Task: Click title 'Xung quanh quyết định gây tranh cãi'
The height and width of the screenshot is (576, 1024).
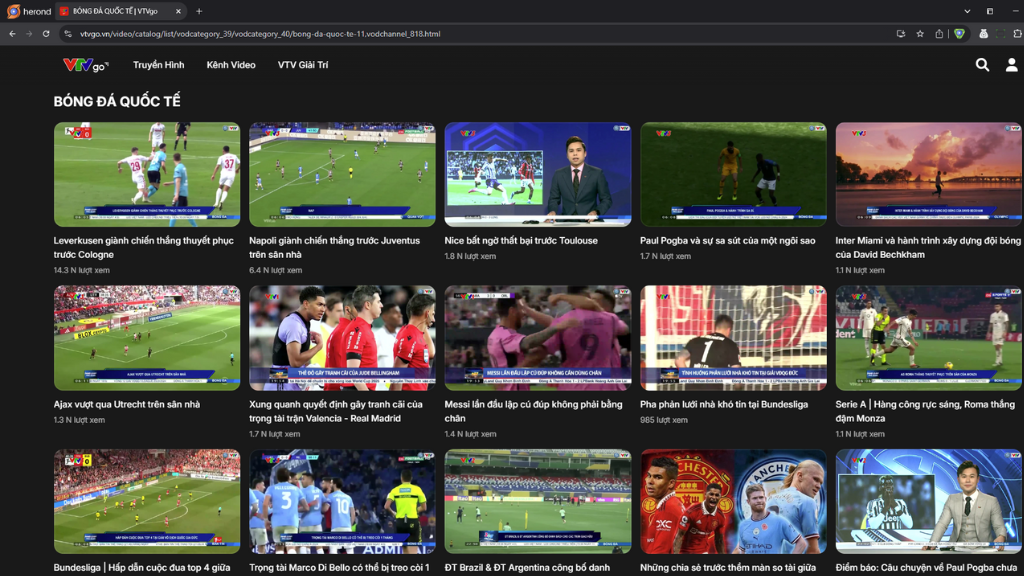Action: [336, 411]
